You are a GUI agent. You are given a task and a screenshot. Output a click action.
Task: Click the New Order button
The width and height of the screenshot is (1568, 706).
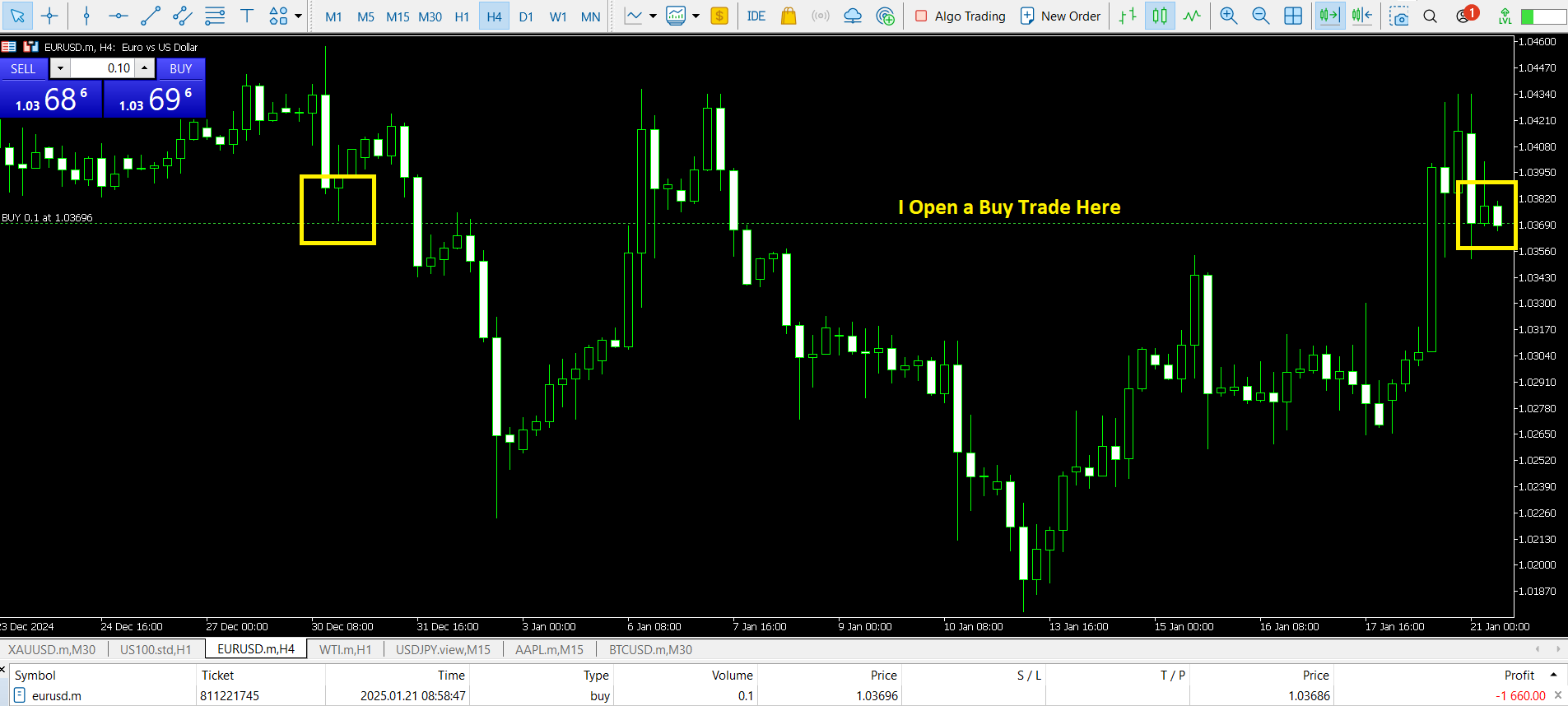(x=1060, y=16)
